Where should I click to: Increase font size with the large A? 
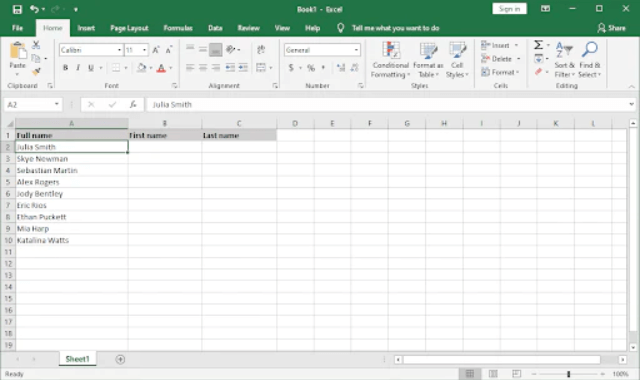pos(156,50)
